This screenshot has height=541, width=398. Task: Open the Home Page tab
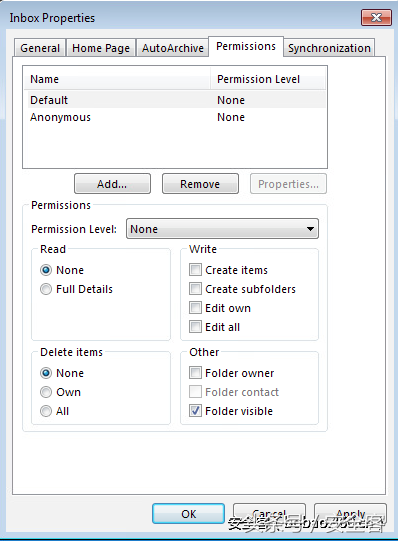pos(101,48)
